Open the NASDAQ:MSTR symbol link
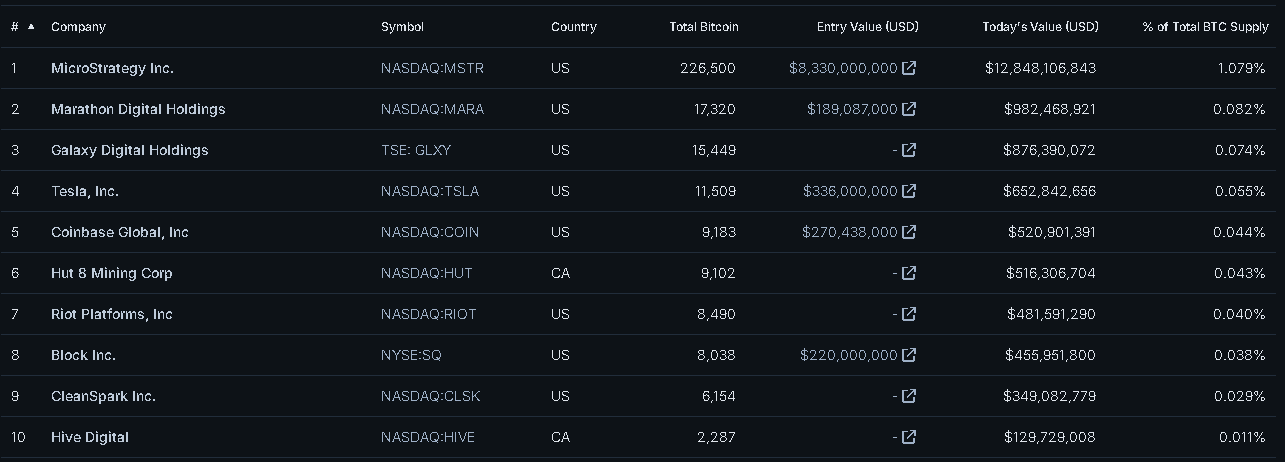 tap(432, 68)
